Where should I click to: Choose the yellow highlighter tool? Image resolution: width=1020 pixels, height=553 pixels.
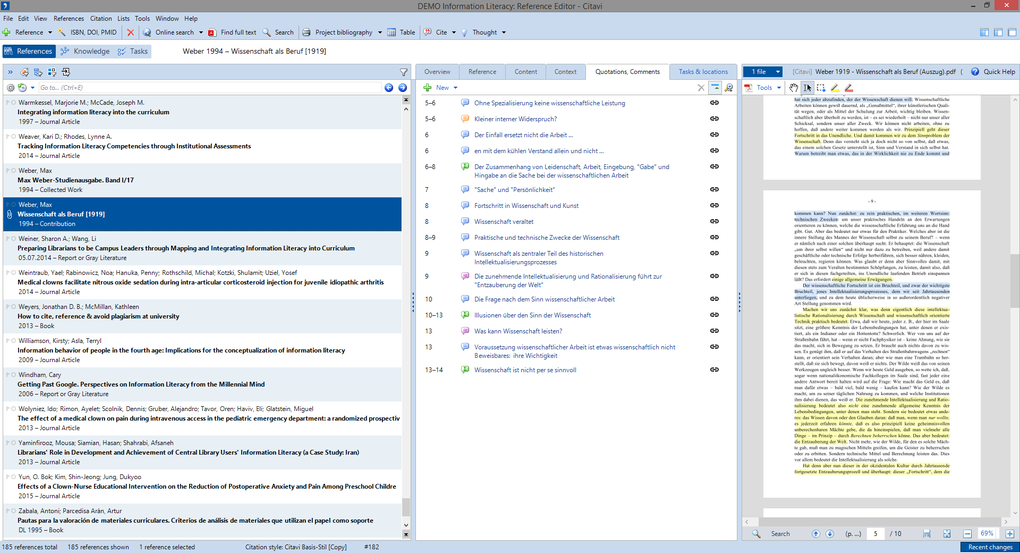coord(835,87)
